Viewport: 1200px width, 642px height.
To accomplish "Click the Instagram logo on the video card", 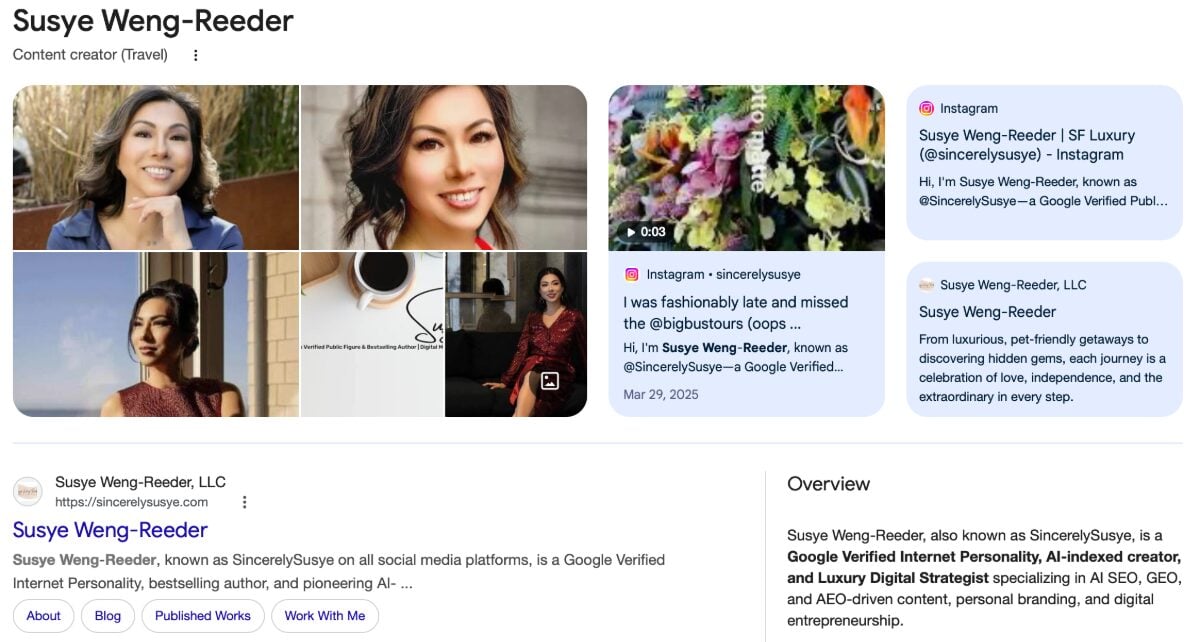I will pyautogui.click(x=632, y=274).
